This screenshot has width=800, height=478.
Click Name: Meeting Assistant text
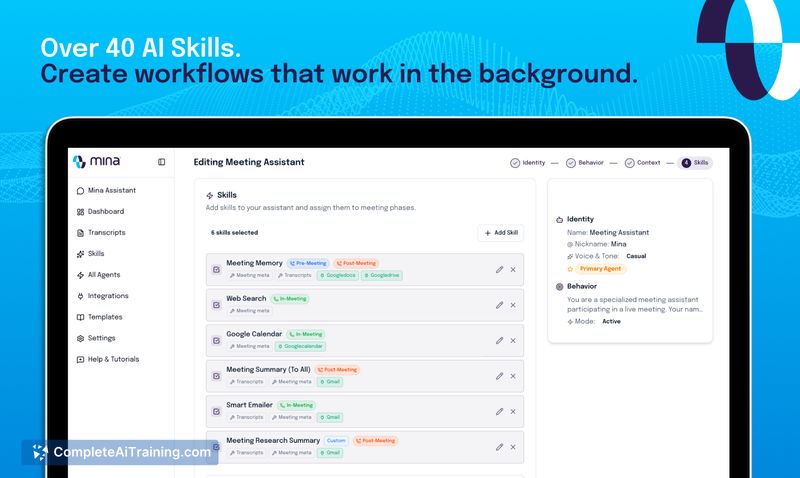(608, 233)
